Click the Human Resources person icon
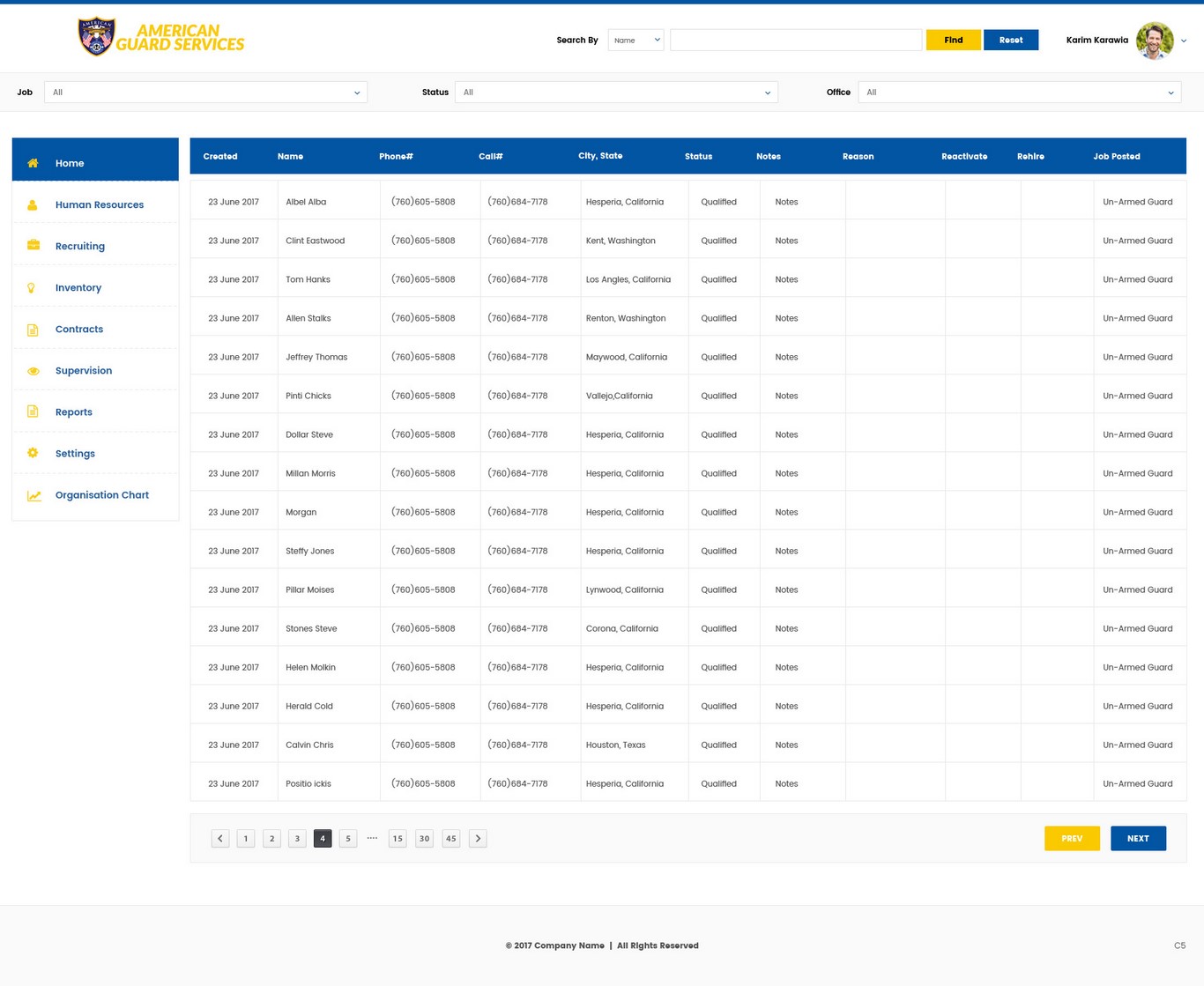This screenshot has width=1204, height=986. pos(33,205)
